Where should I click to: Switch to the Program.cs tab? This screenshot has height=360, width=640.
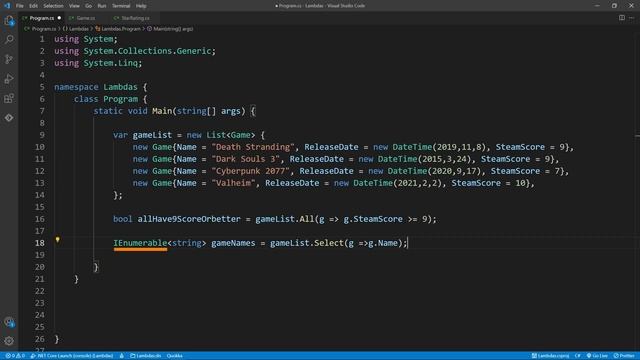42,18
